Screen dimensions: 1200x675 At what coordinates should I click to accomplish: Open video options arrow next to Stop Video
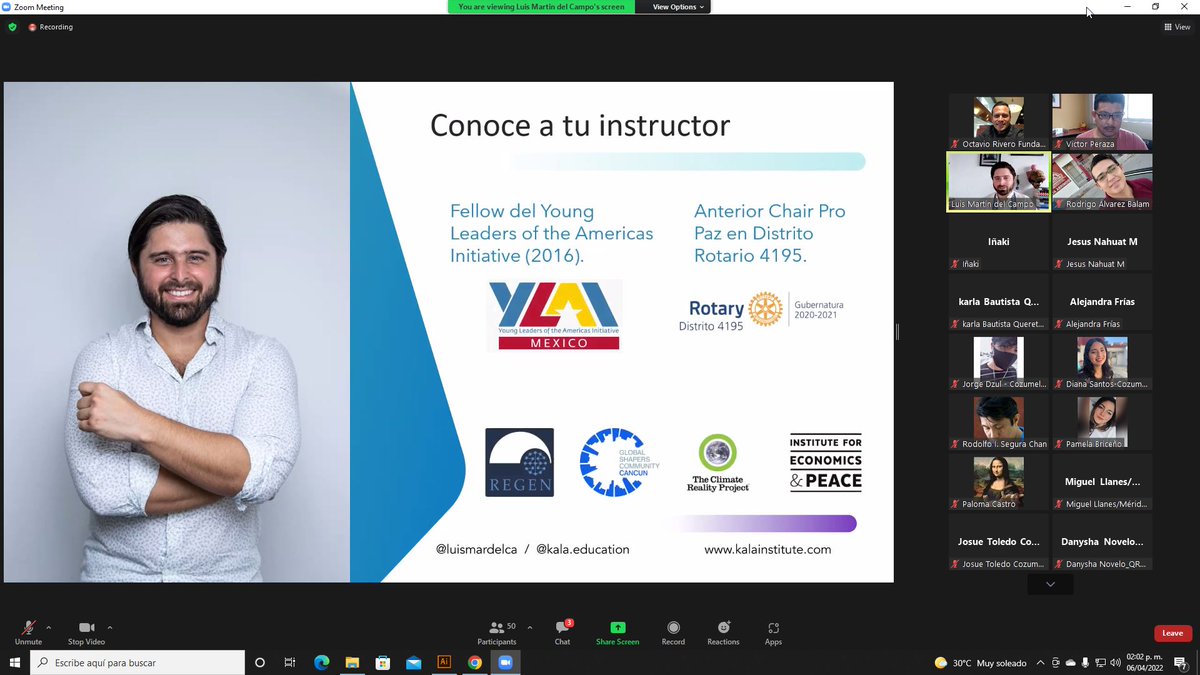coord(110,628)
